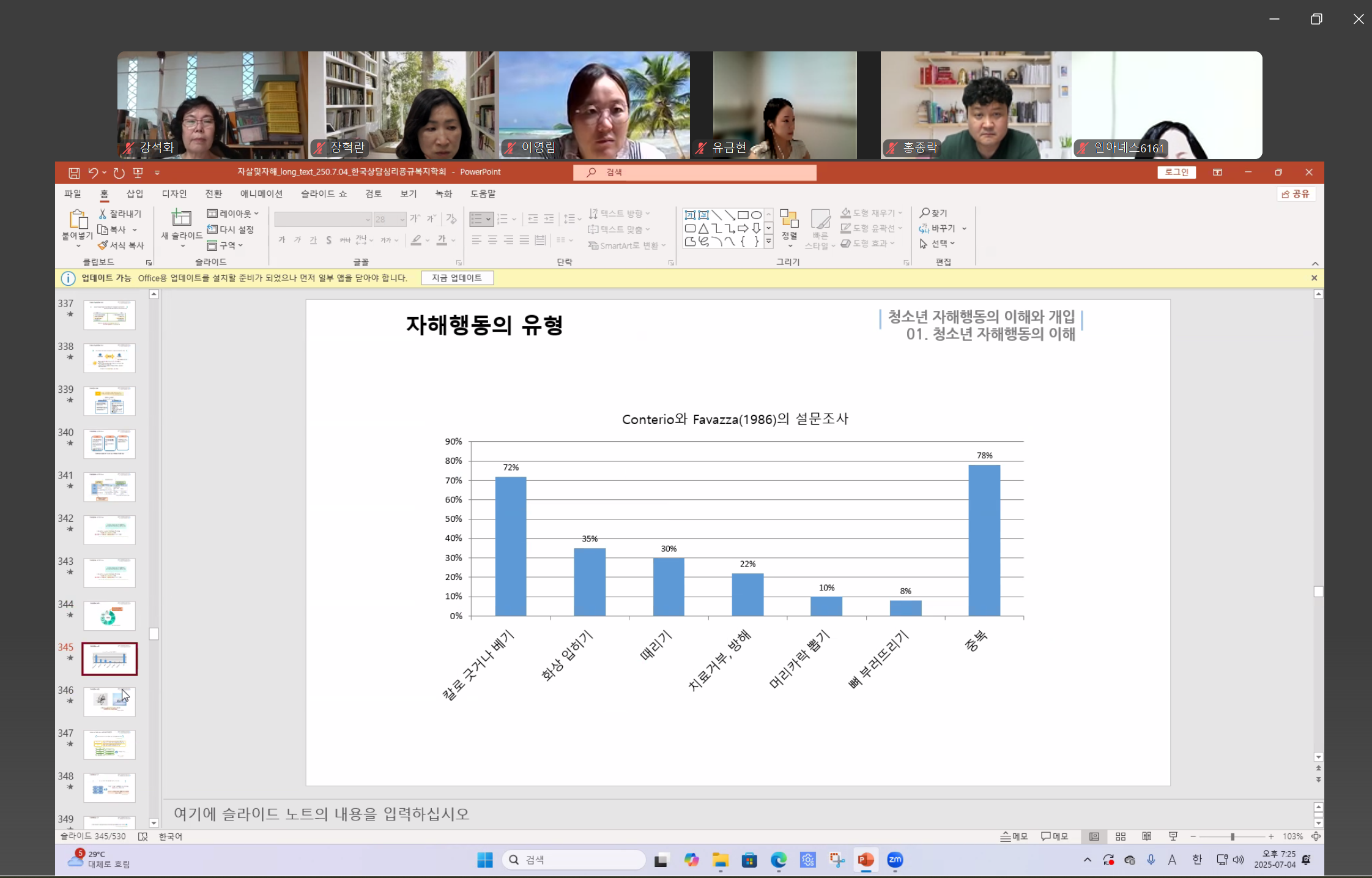Click the Save icon in the quick access toolbar
This screenshot has width=1372, height=878.
pyautogui.click(x=74, y=173)
